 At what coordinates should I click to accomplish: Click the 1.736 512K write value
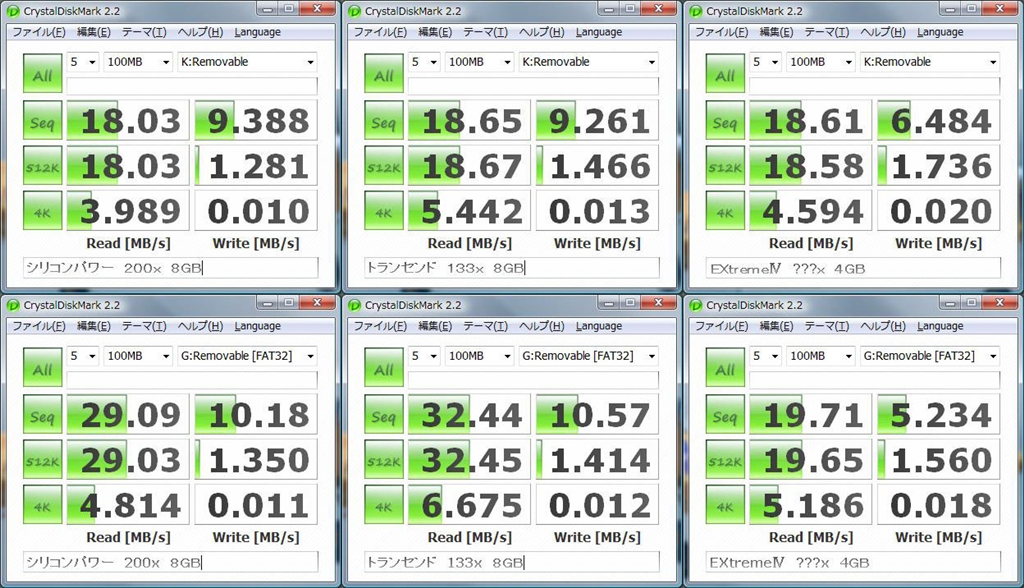pyautogui.click(x=939, y=165)
